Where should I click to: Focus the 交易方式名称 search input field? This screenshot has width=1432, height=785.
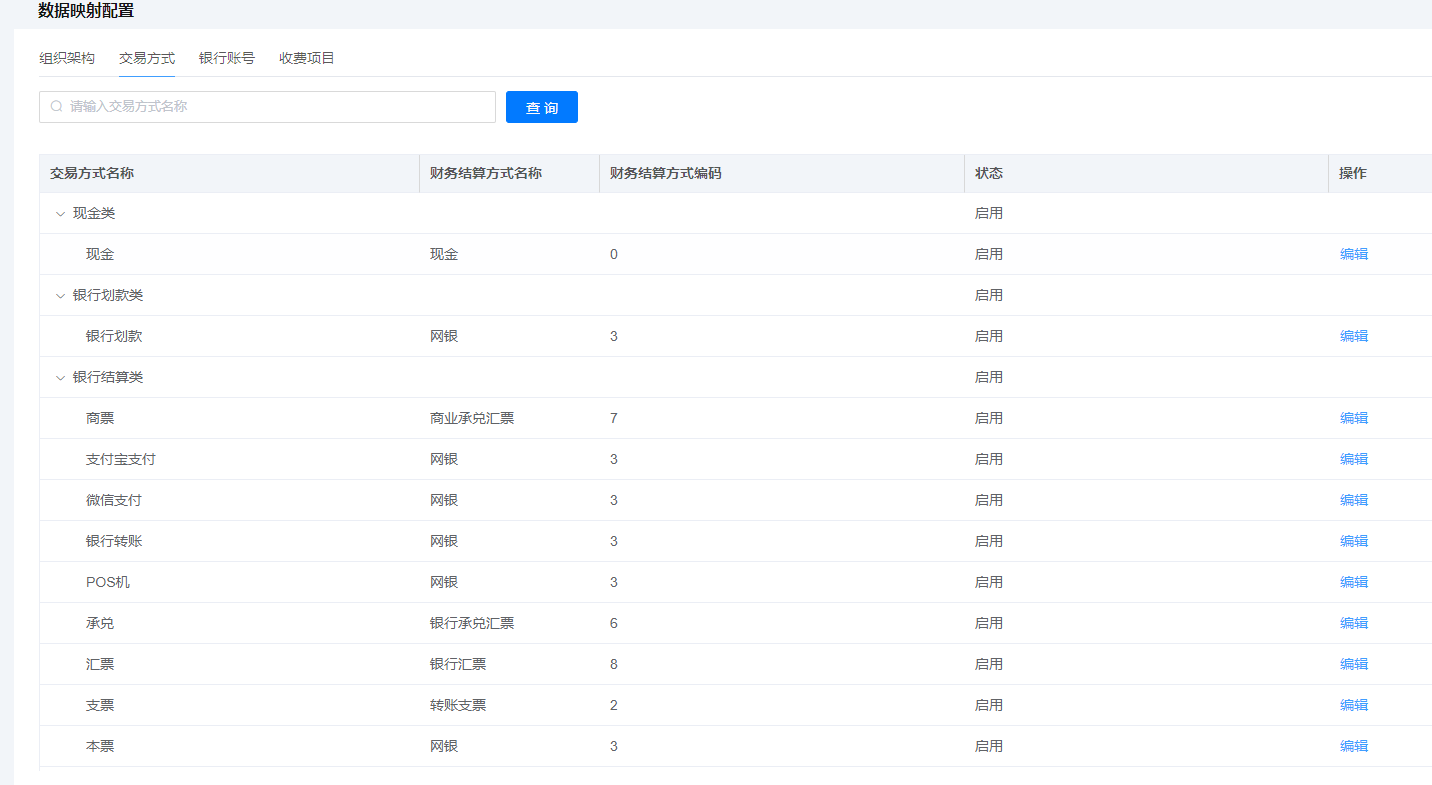coord(275,107)
